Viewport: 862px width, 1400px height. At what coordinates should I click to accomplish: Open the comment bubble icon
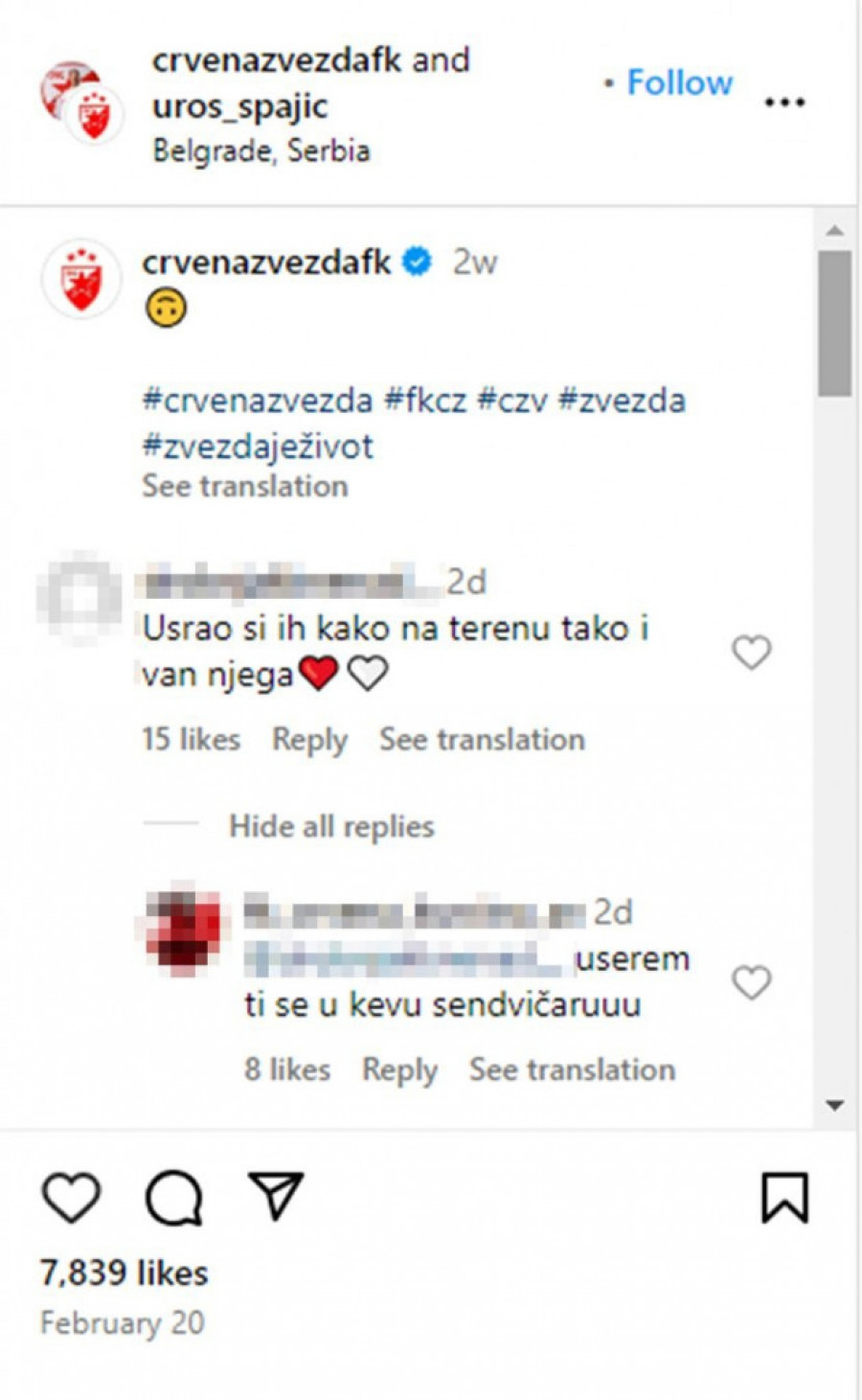coord(174,1198)
